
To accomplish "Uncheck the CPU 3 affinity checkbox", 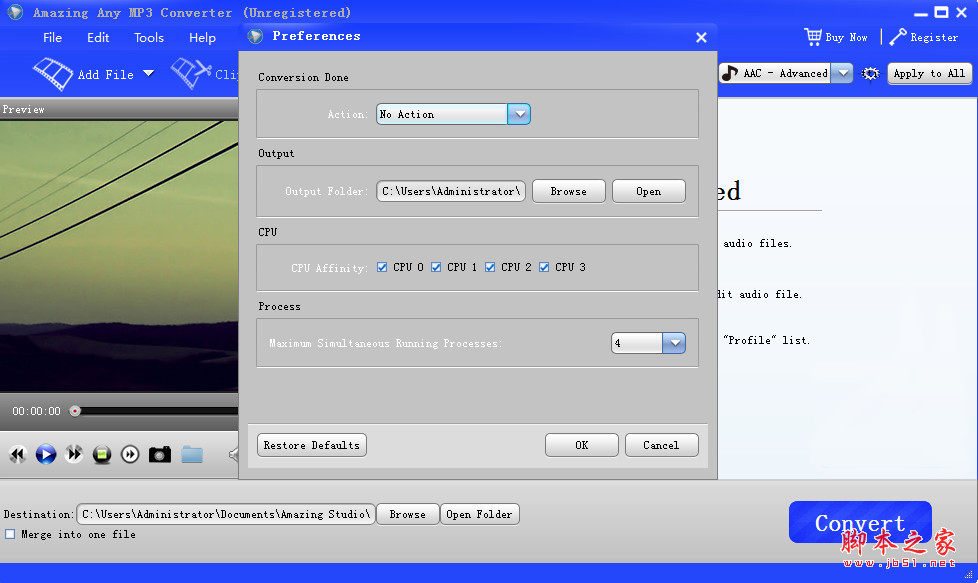I will pyautogui.click(x=545, y=267).
